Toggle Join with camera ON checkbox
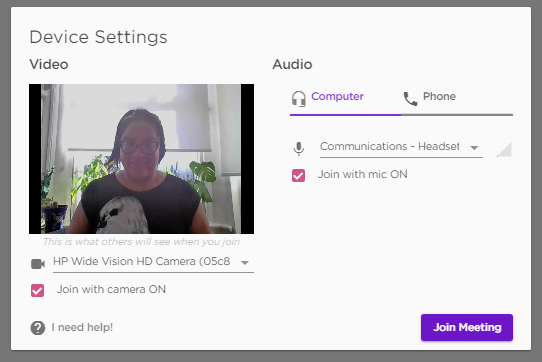The width and height of the screenshot is (542, 362). [x=37, y=290]
